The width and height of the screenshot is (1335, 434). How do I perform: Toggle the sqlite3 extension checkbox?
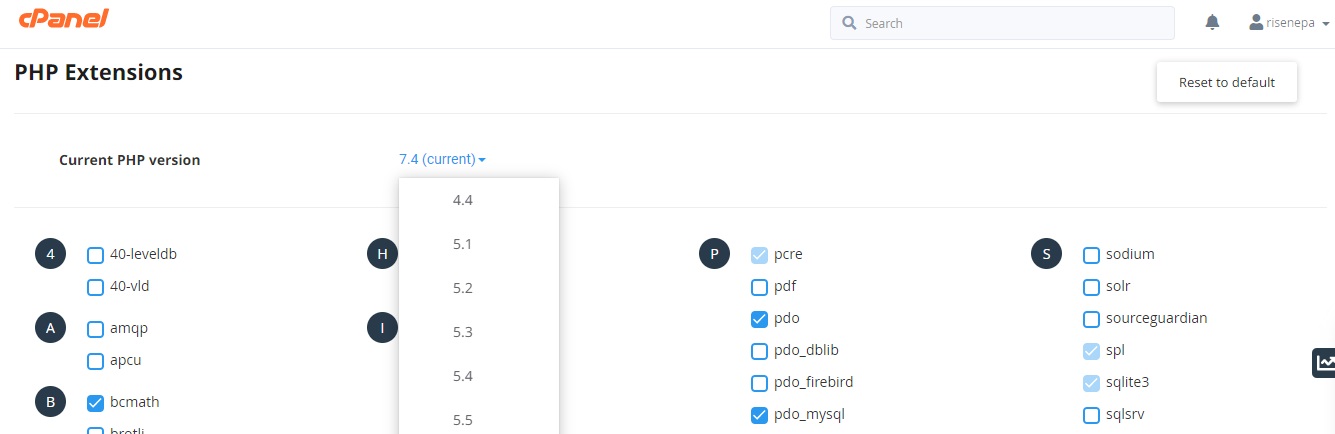point(1091,383)
